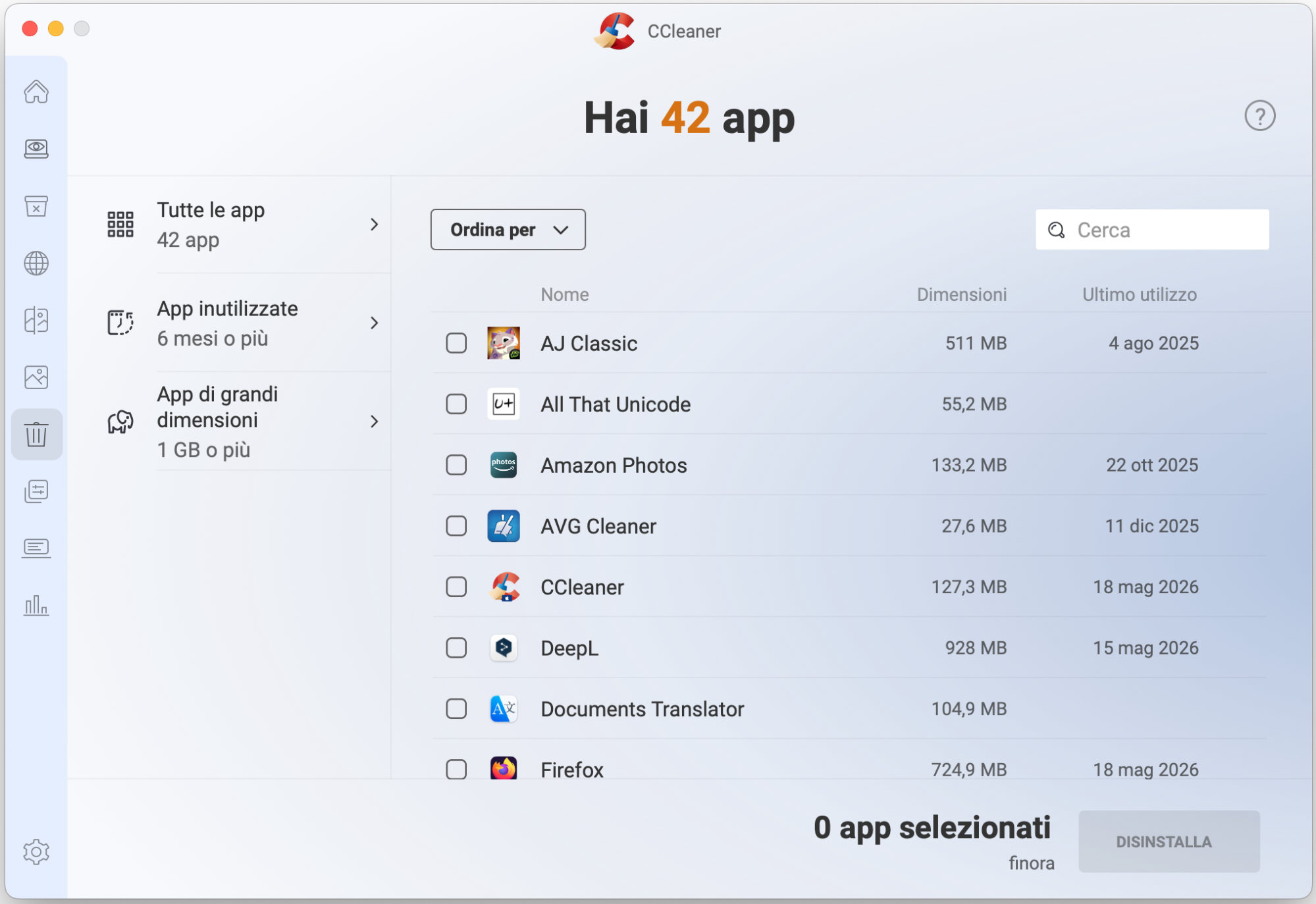Click the 0 app selezionati label
This screenshot has width=1316, height=904.
[x=932, y=828]
